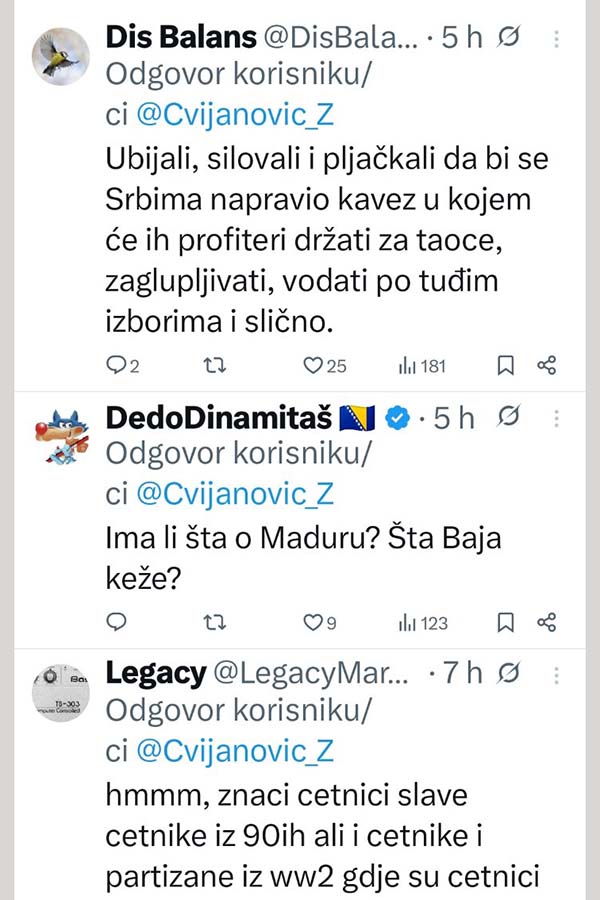Share the DedoDinamitaš tweet
Viewport: 600px width, 900px height.
pos(546,623)
